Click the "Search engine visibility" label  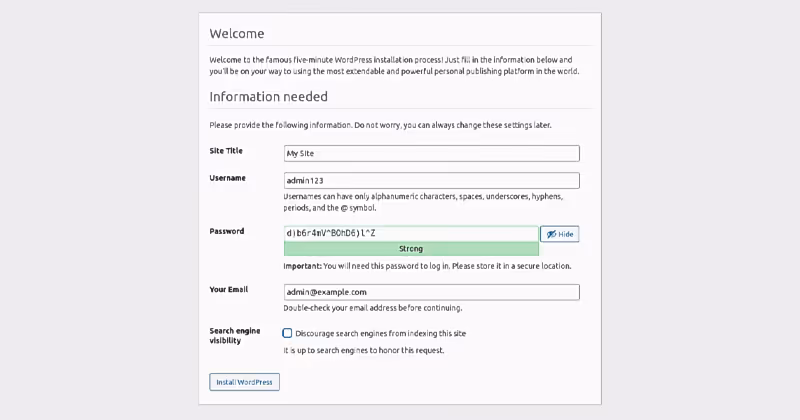coord(235,335)
